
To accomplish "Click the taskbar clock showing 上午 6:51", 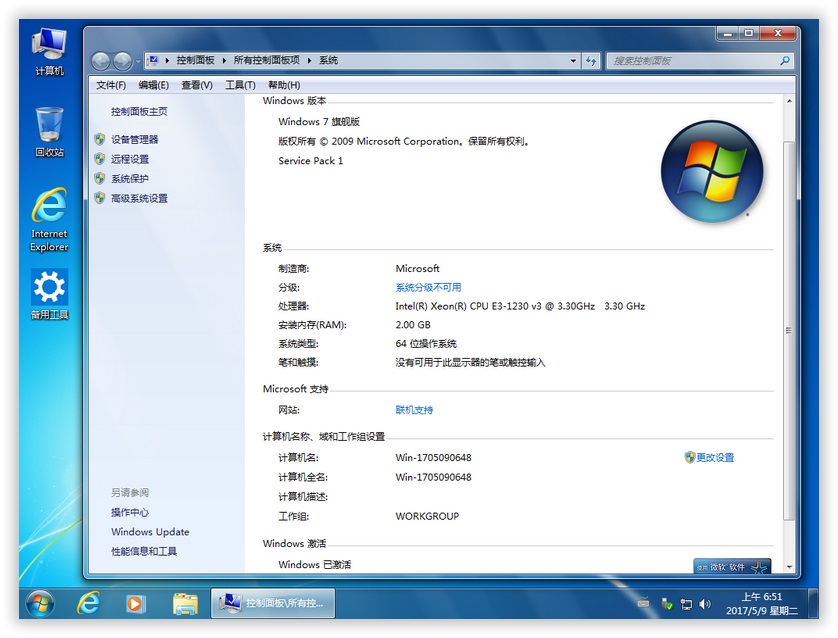I will [762, 604].
